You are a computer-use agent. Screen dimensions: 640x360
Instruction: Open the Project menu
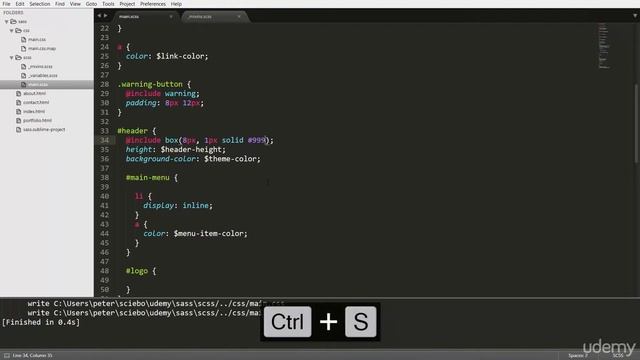(x=127, y=4)
